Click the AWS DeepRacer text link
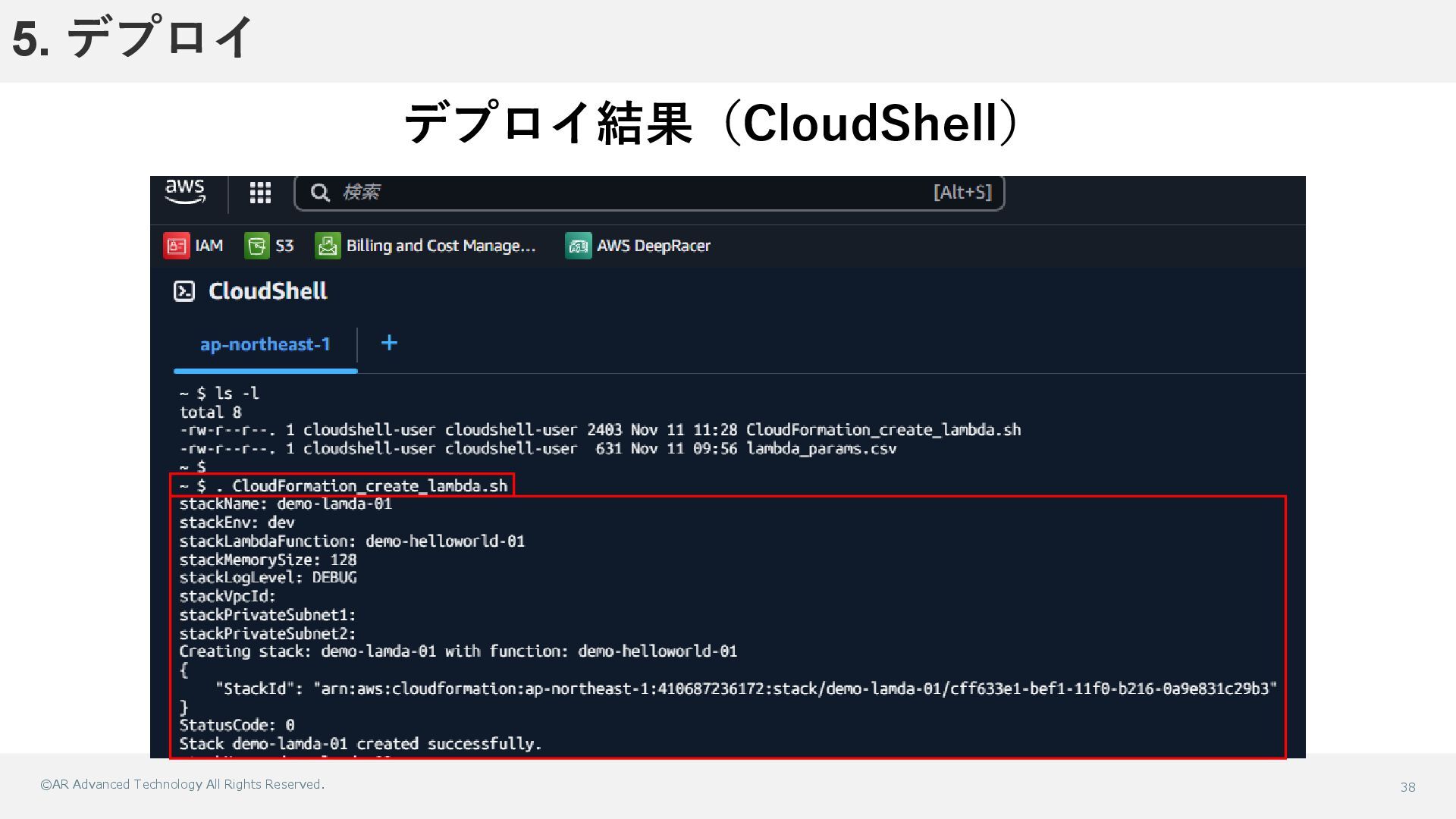This screenshot has width=1456, height=819. point(653,246)
